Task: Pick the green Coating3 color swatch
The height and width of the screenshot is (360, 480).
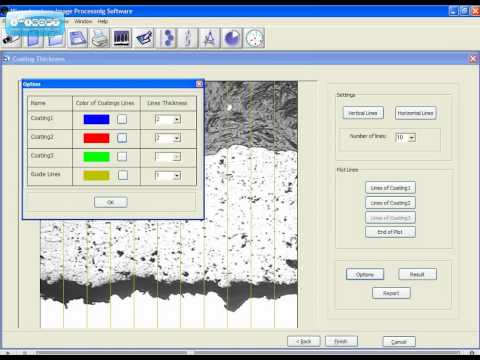Action: point(96,157)
